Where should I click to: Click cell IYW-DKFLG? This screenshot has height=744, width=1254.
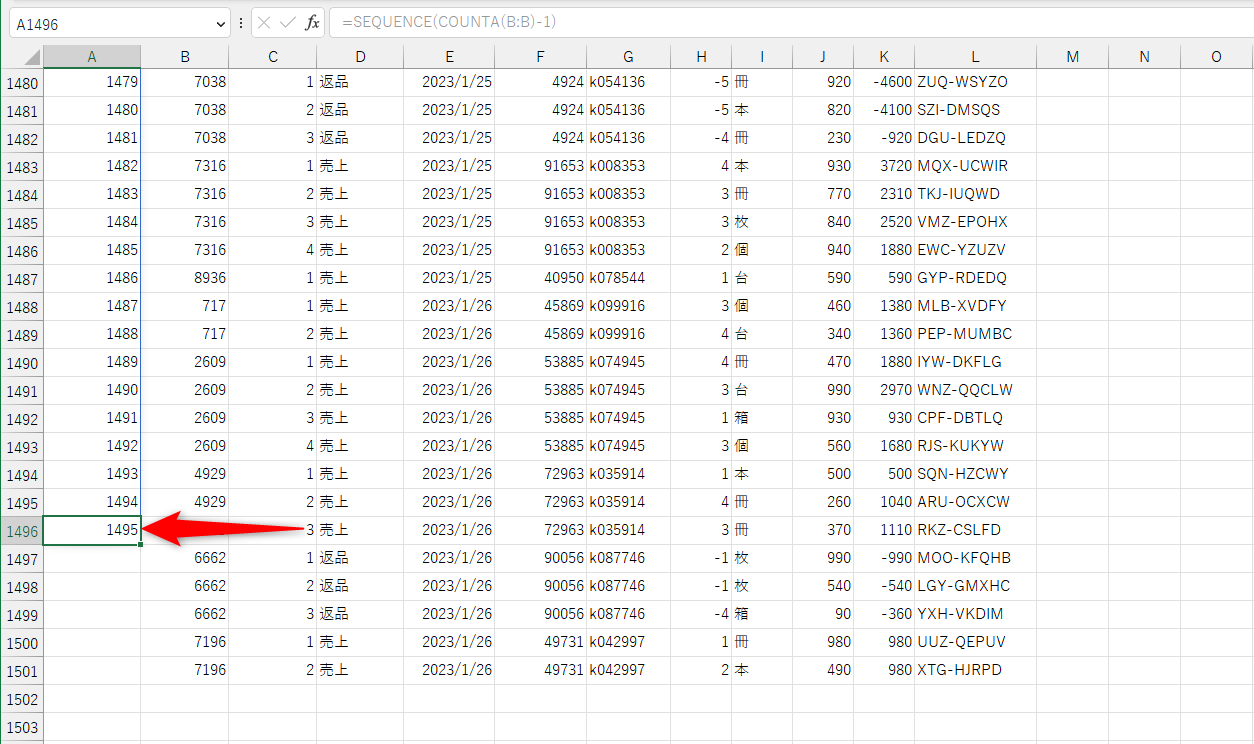[x=976, y=362]
